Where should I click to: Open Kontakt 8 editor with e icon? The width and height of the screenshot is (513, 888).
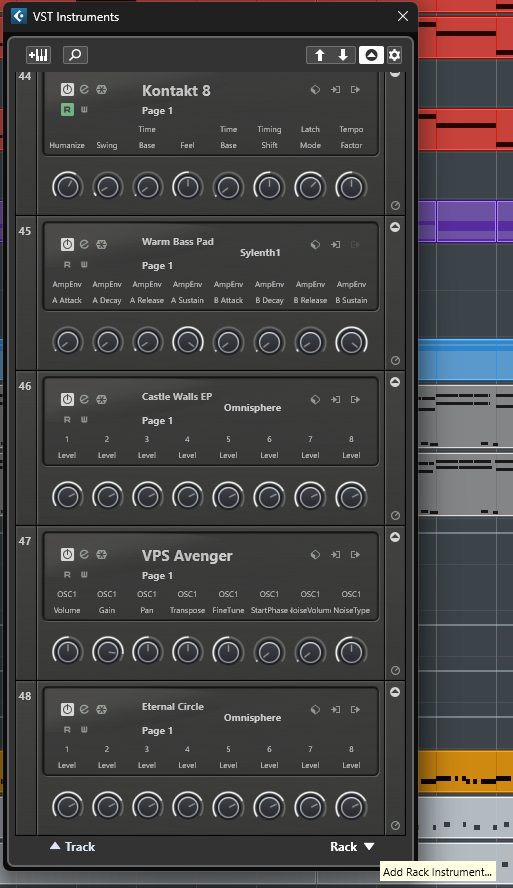pos(84,89)
